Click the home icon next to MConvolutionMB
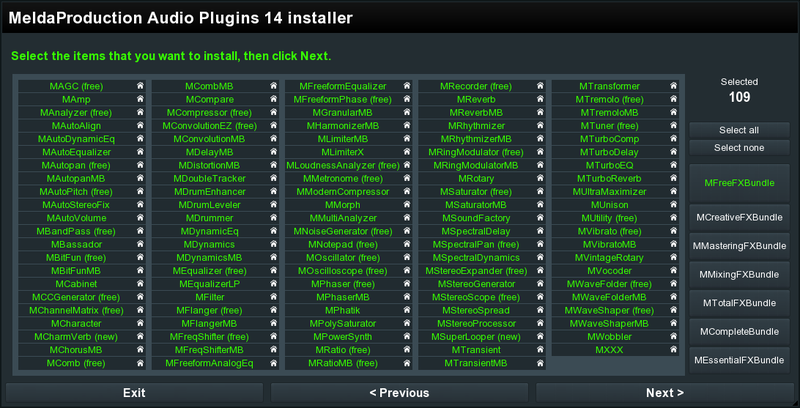 coord(273,139)
